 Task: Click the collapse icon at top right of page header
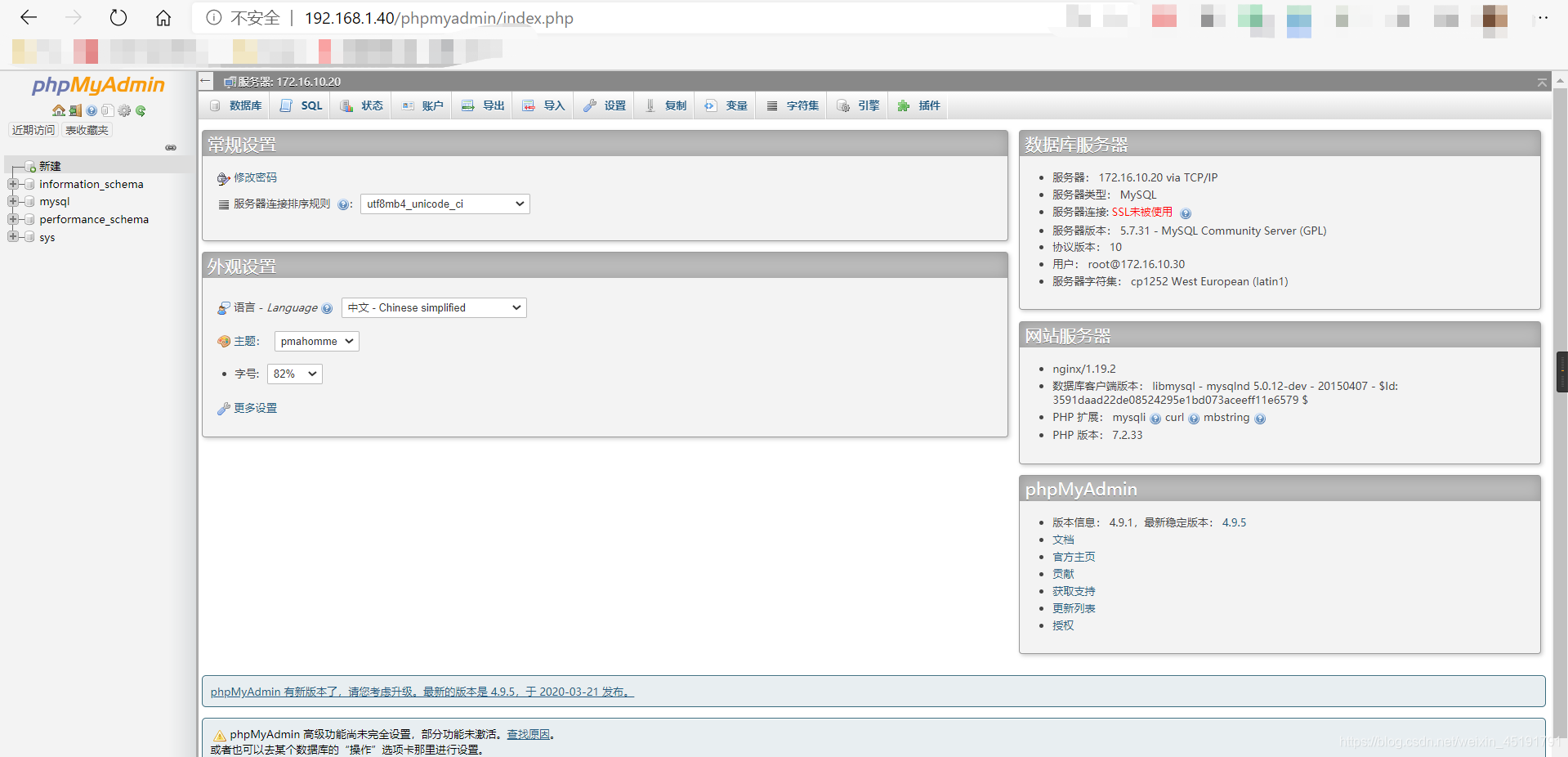point(1542,83)
